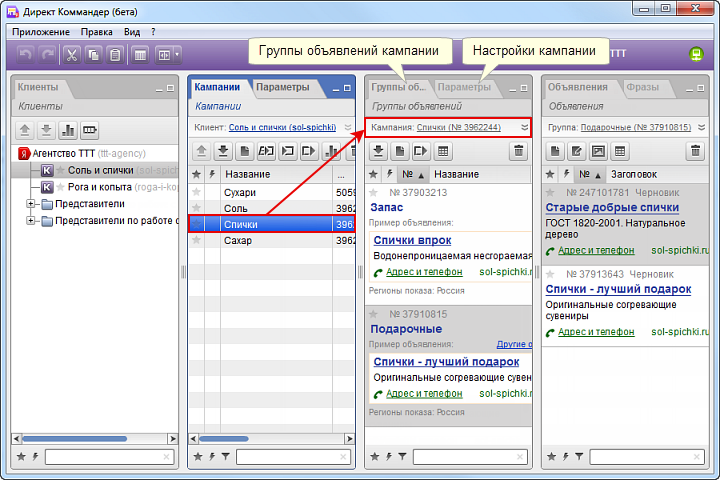Open the Подарочные (№ 37910815) group link
Viewport: 720px width, 480px height.
click(x=636, y=127)
